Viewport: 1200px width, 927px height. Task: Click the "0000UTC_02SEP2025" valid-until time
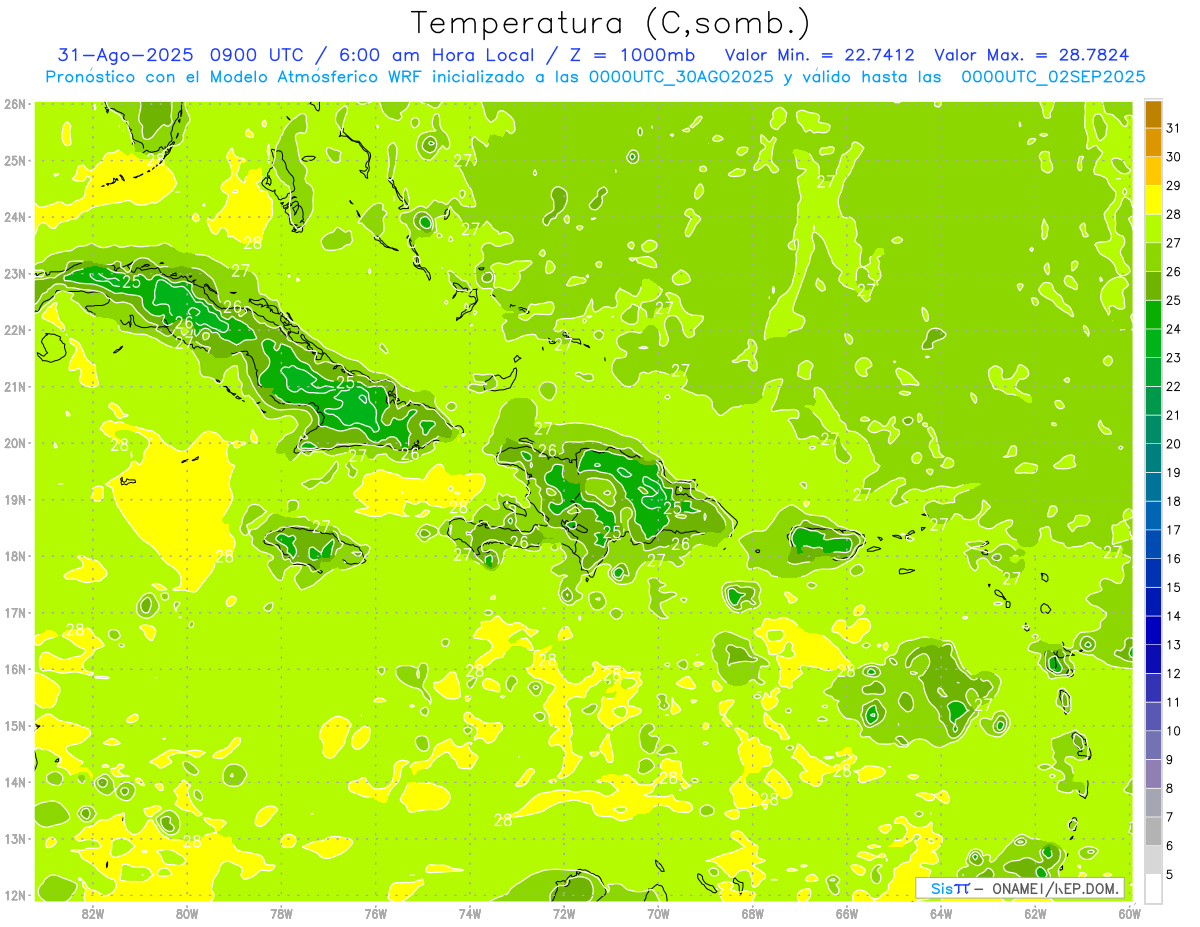[1052, 77]
